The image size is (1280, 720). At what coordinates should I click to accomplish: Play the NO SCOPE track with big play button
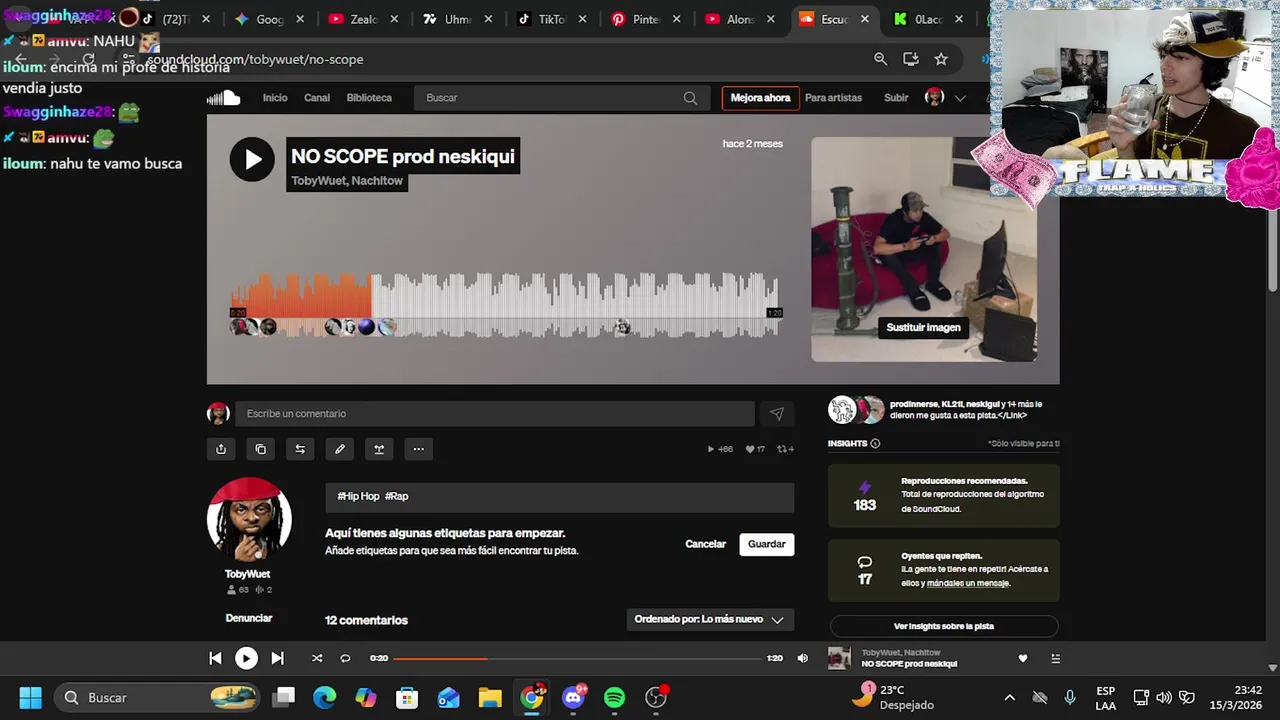[x=252, y=159]
